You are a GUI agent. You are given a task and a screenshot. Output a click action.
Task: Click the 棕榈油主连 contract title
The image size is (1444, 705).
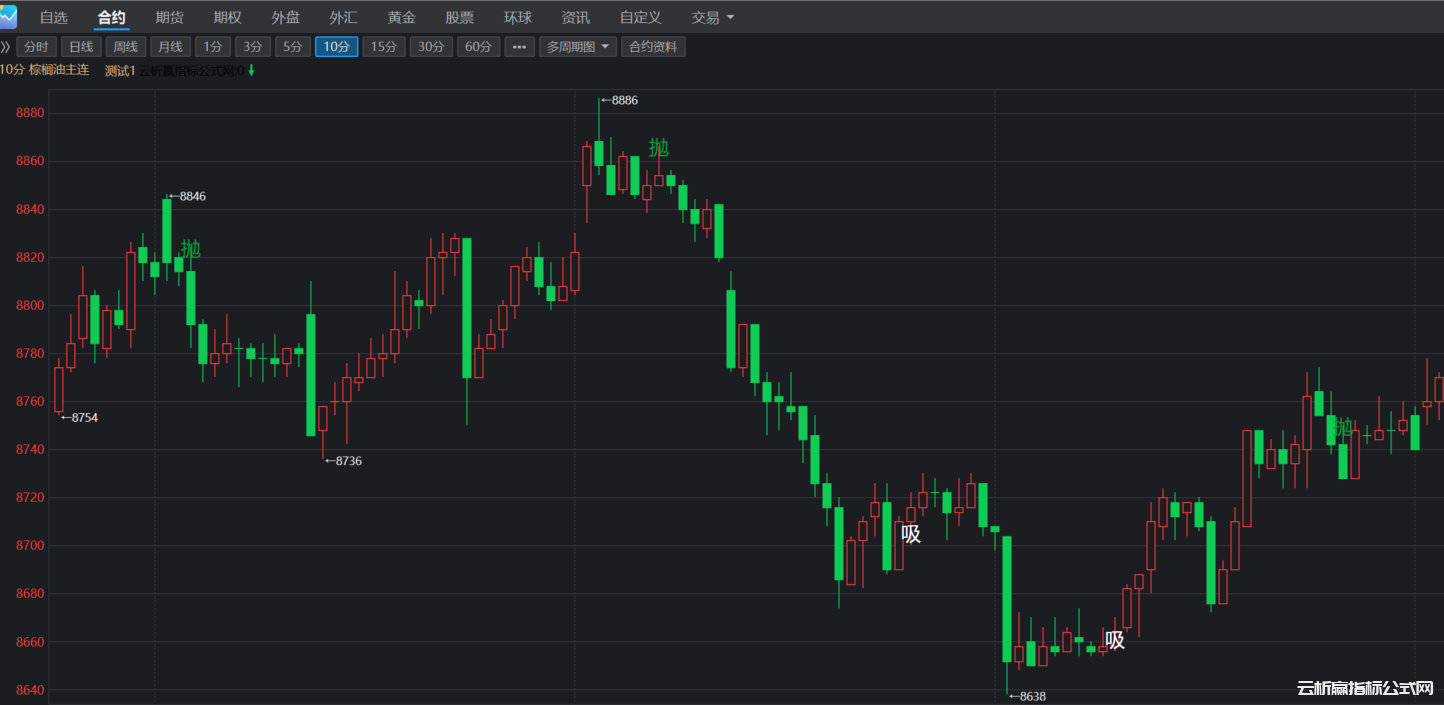coord(59,70)
